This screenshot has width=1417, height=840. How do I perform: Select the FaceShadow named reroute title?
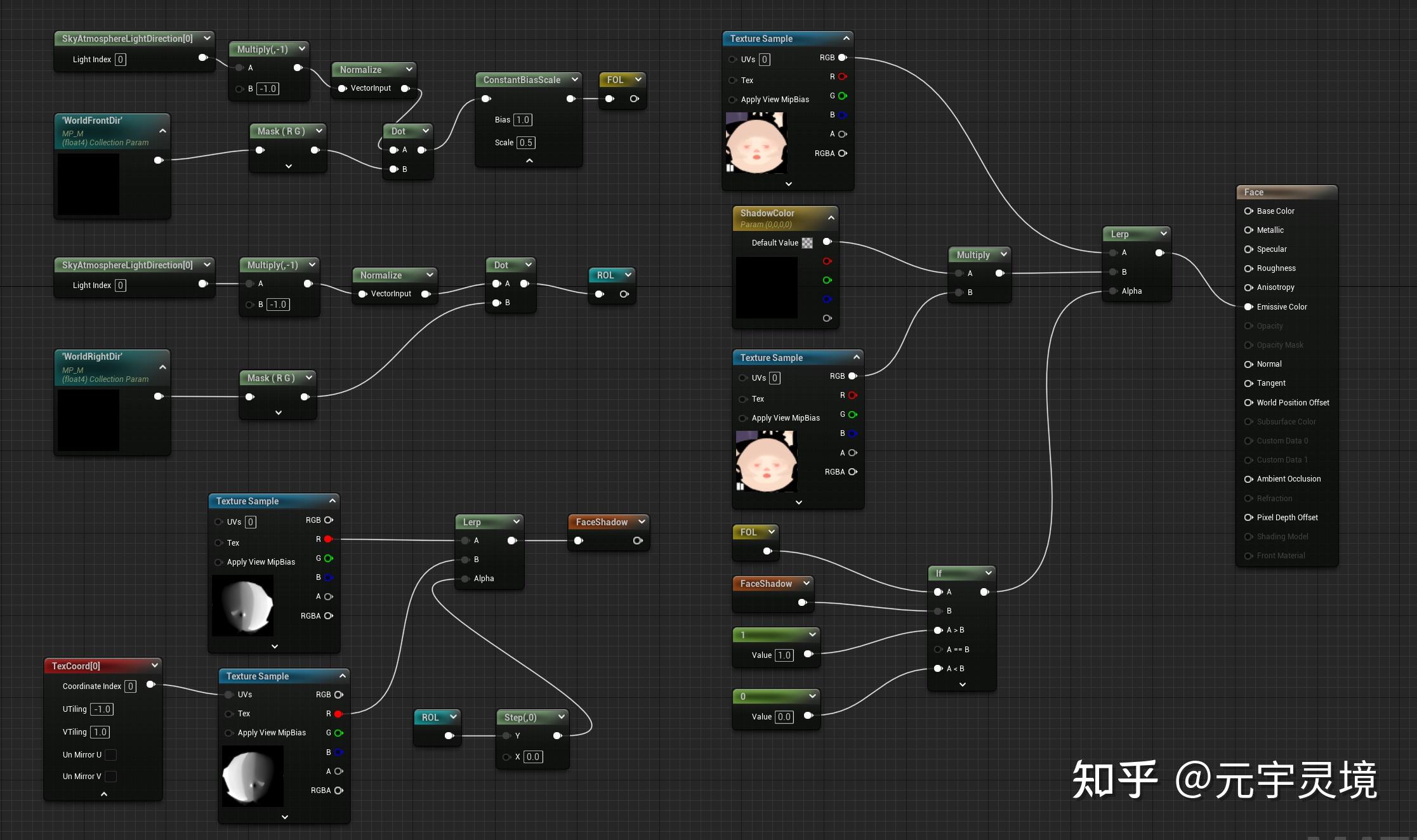pyautogui.click(x=601, y=522)
